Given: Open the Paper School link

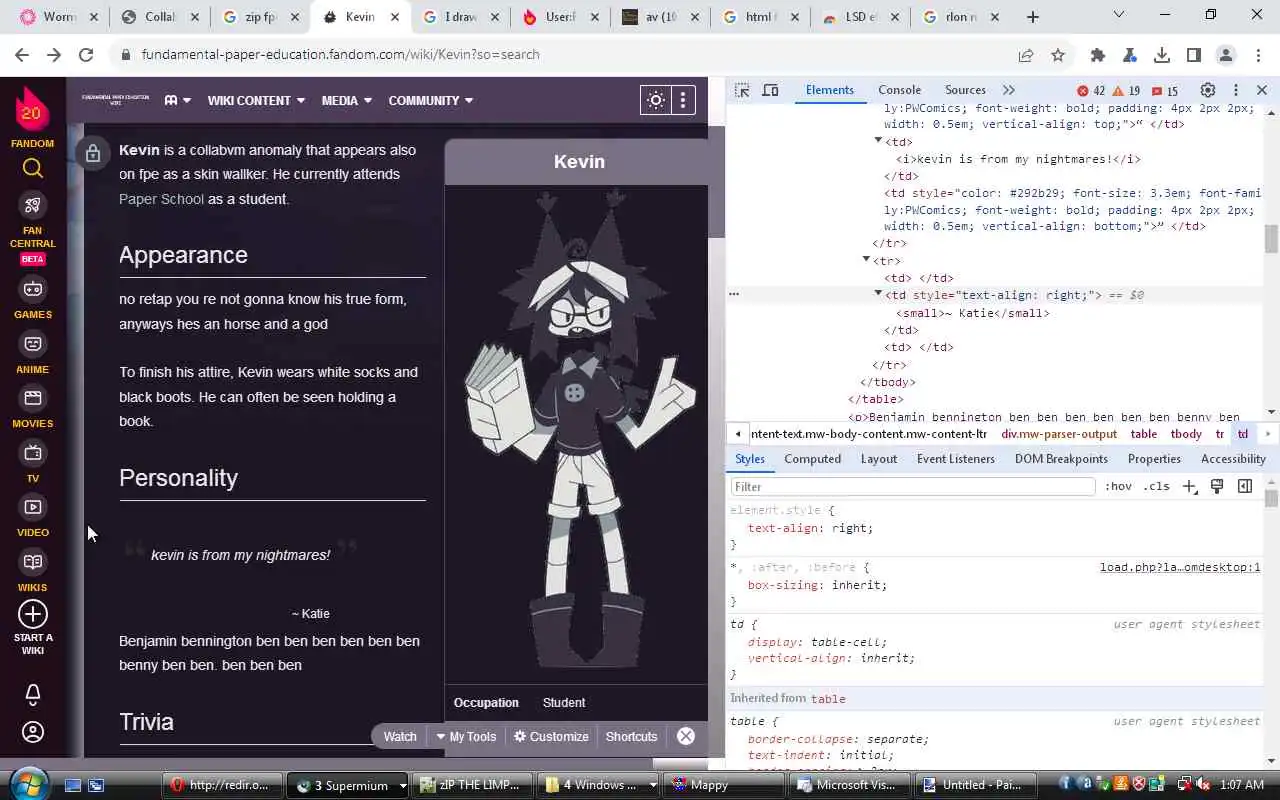Looking at the screenshot, I should pos(161,199).
